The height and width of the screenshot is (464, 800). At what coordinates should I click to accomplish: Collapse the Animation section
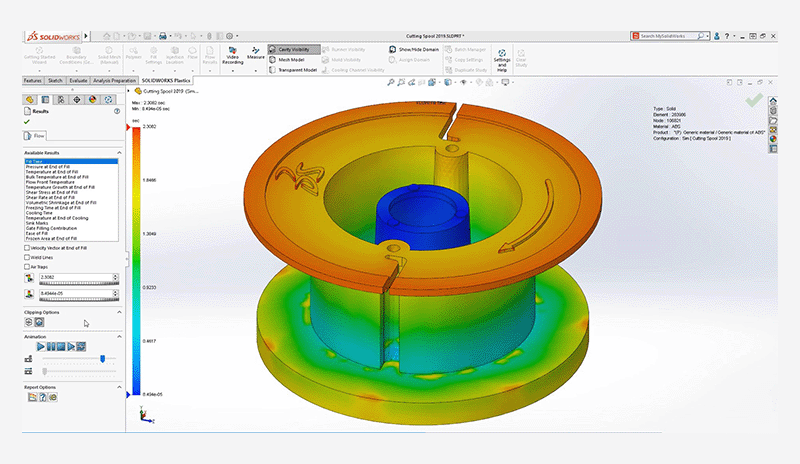click(x=119, y=337)
